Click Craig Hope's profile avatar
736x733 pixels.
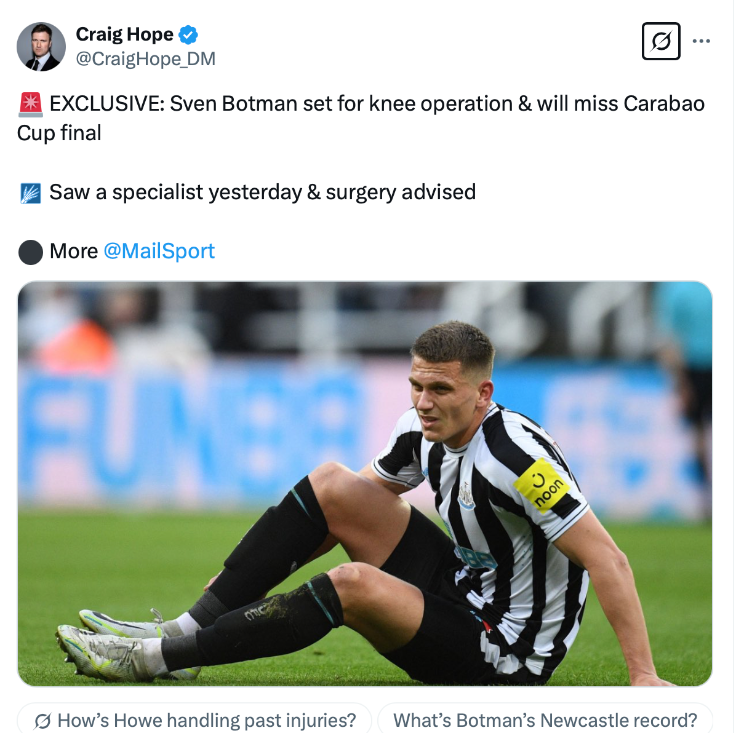pyautogui.click(x=41, y=47)
